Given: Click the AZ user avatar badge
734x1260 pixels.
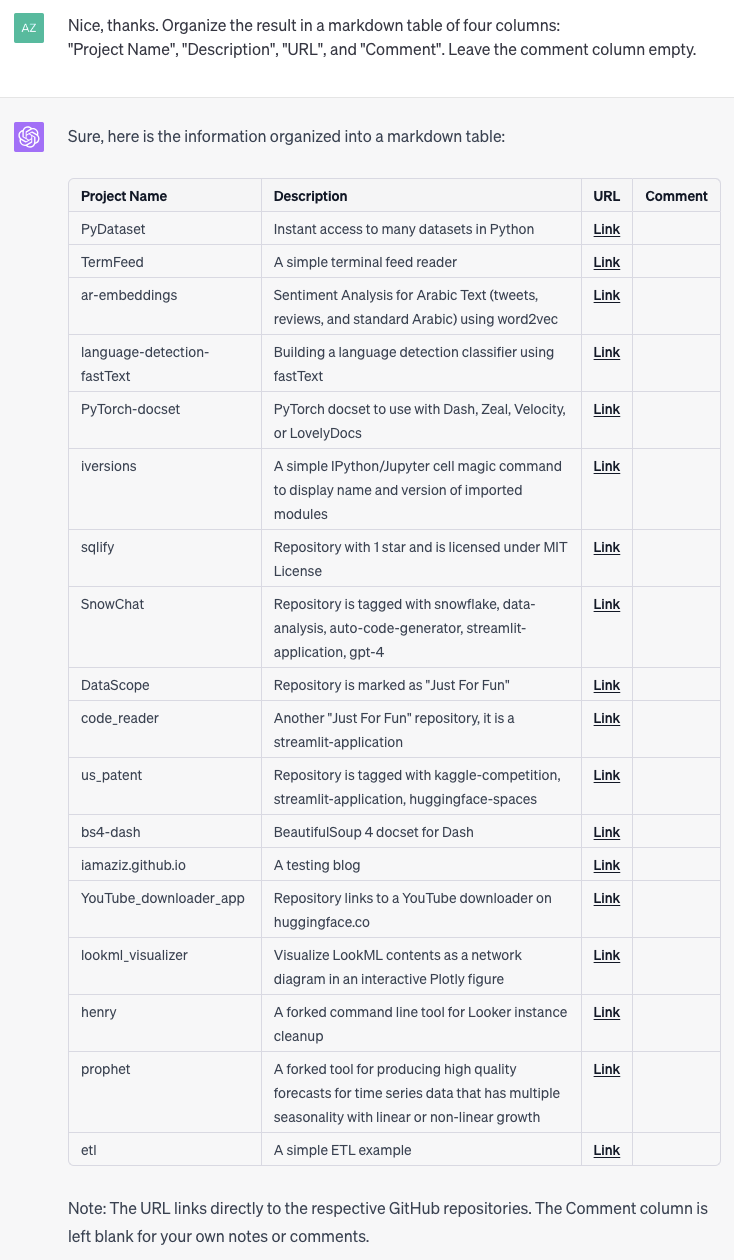Looking at the screenshot, I should 29,28.
